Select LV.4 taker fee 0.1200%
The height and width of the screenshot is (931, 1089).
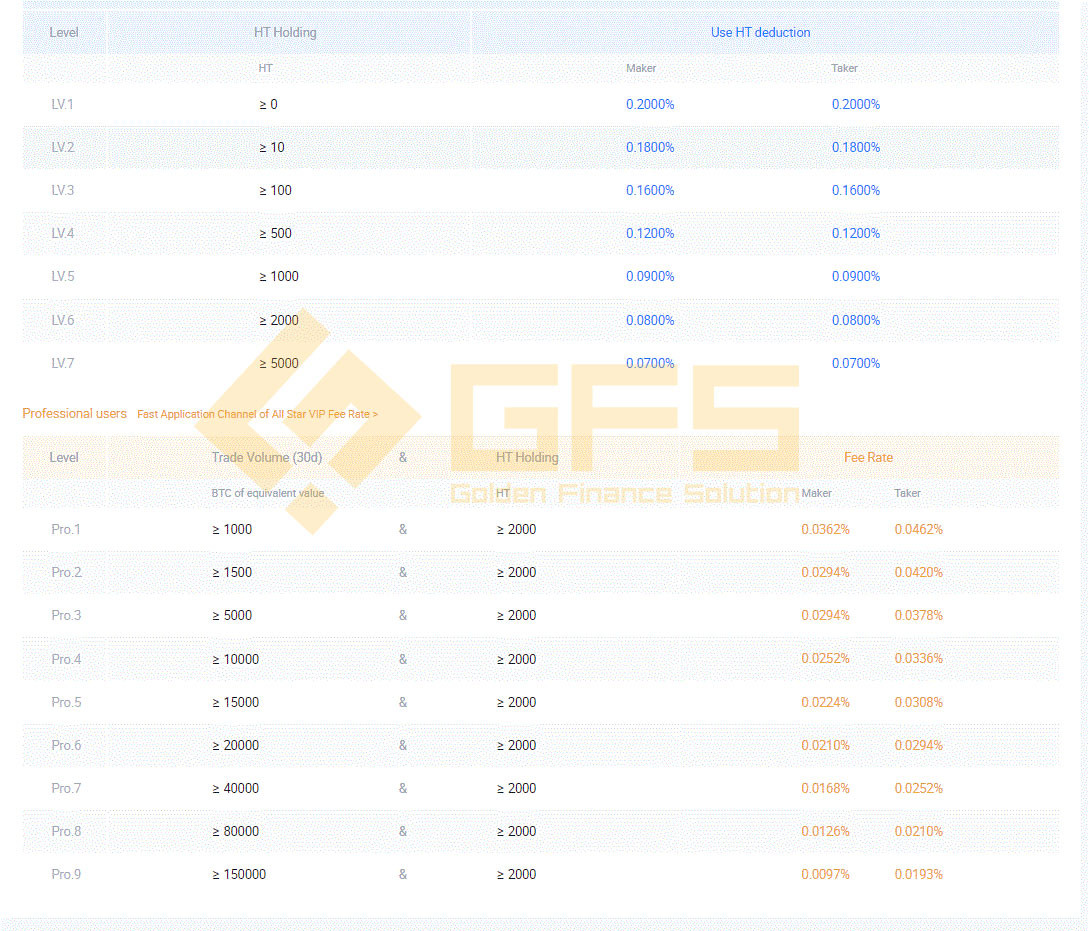click(856, 233)
